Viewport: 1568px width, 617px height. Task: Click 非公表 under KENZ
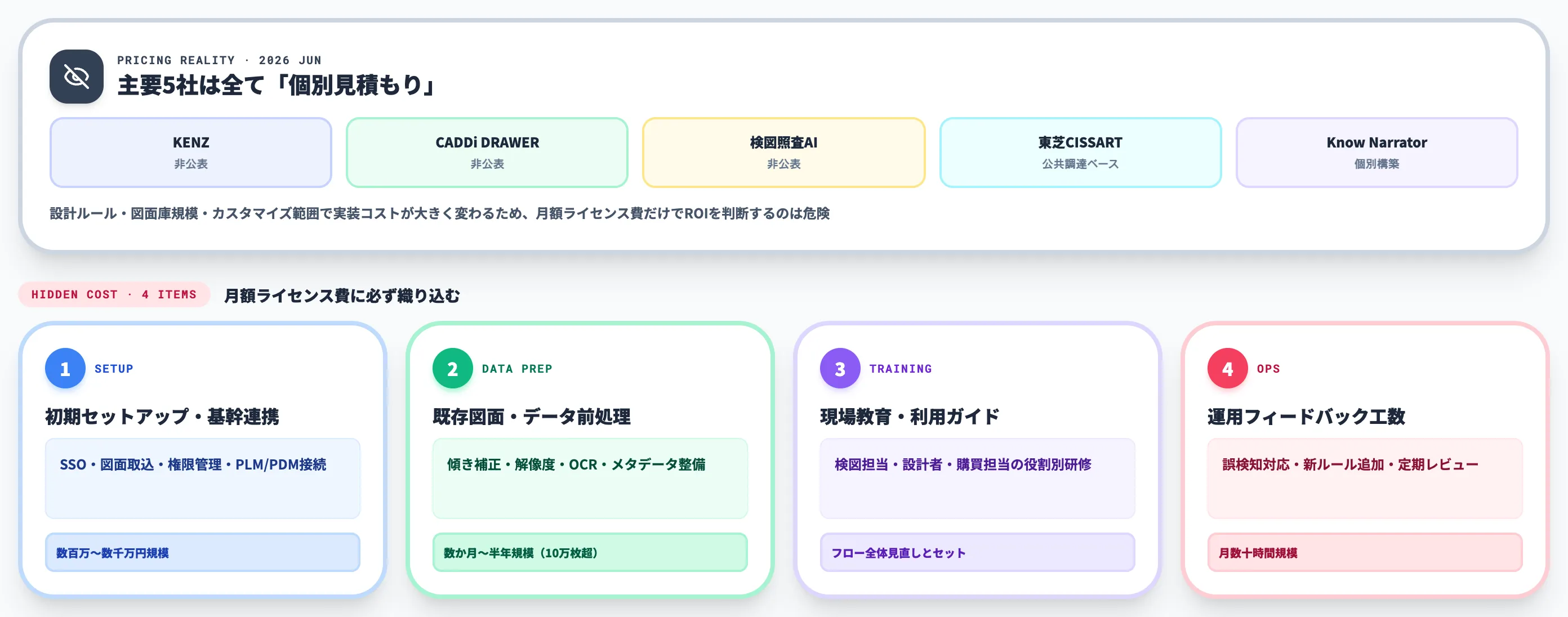click(191, 164)
